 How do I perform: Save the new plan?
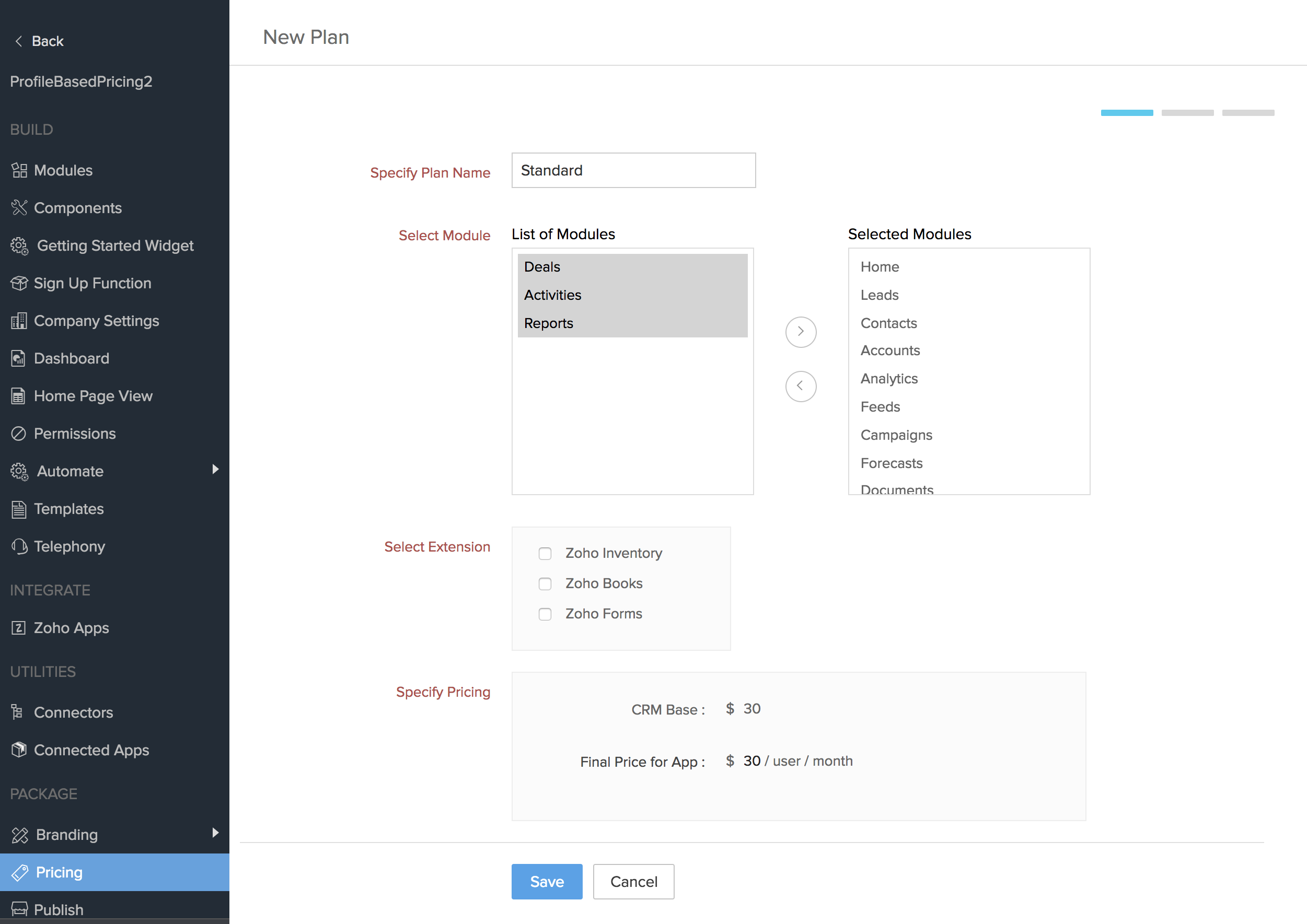click(x=547, y=881)
